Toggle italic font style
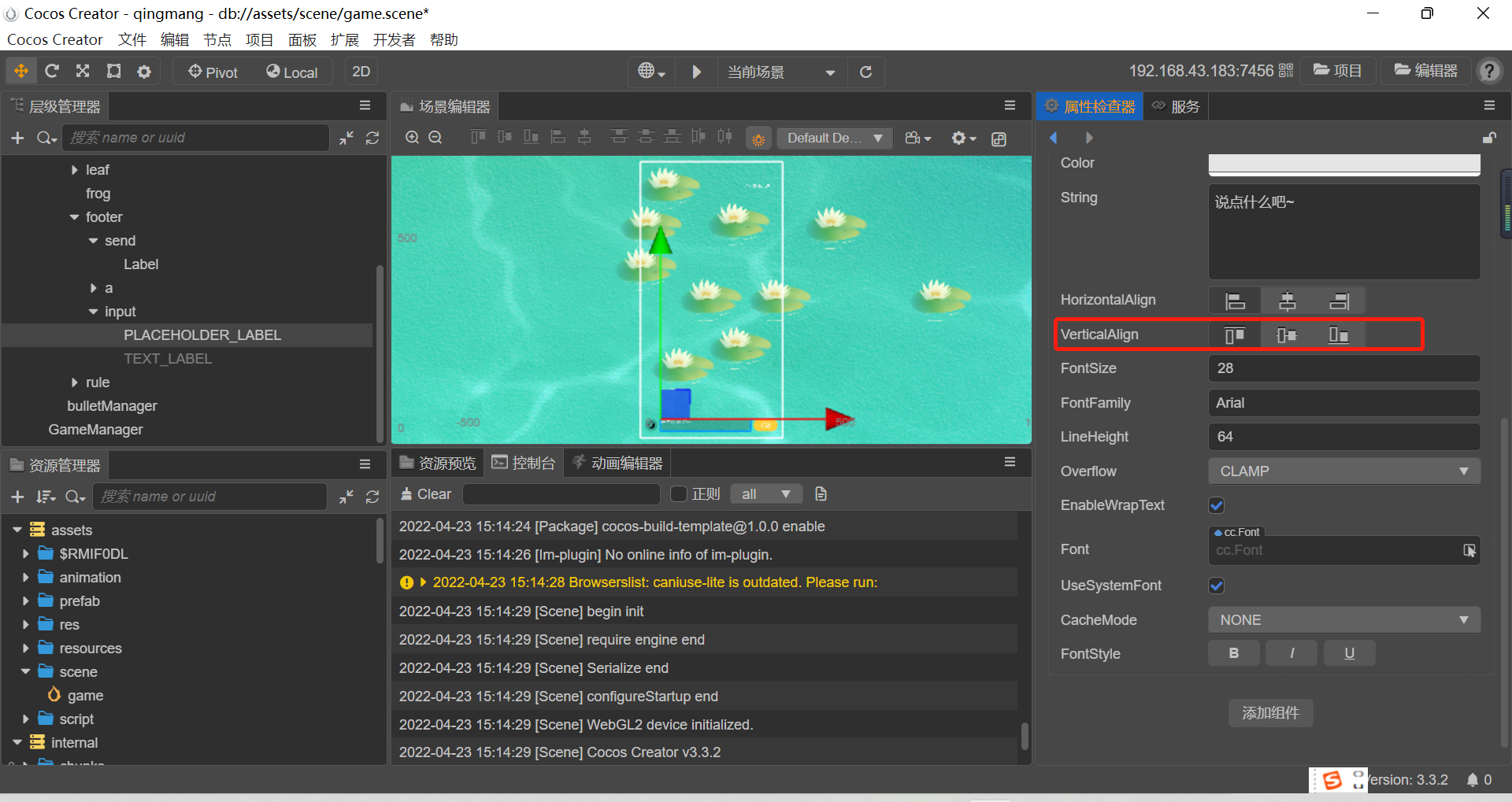 (1291, 653)
